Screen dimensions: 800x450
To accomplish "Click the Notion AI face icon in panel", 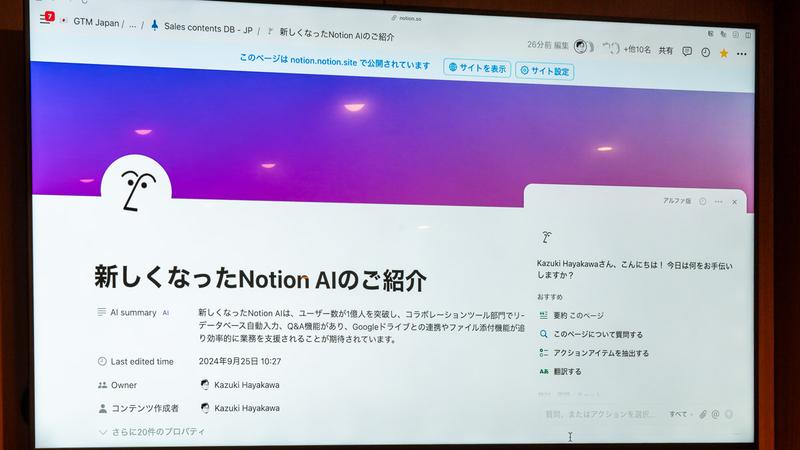I will pyautogui.click(x=546, y=237).
